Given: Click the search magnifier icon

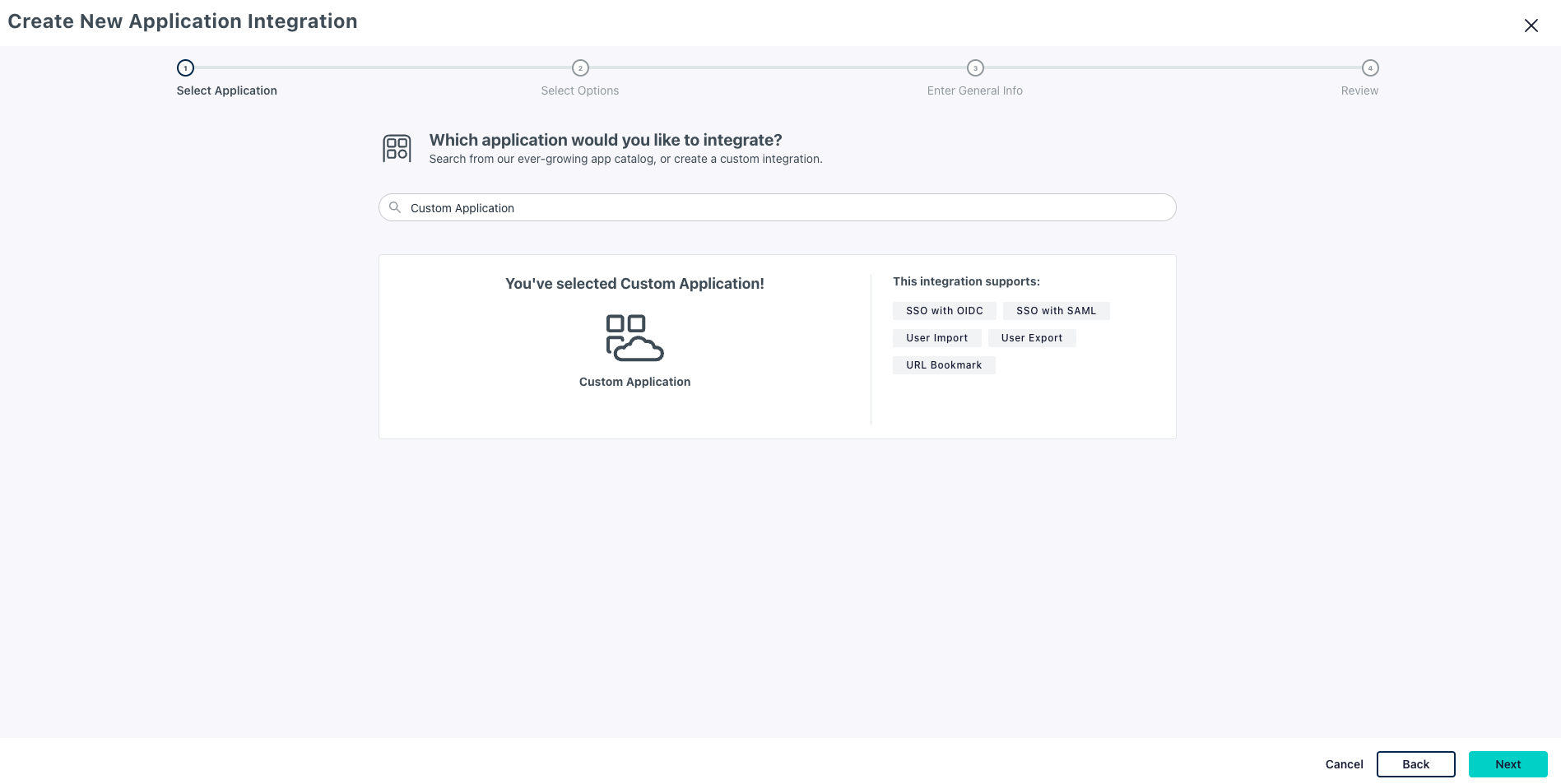Looking at the screenshot, I should coord(395,207).
